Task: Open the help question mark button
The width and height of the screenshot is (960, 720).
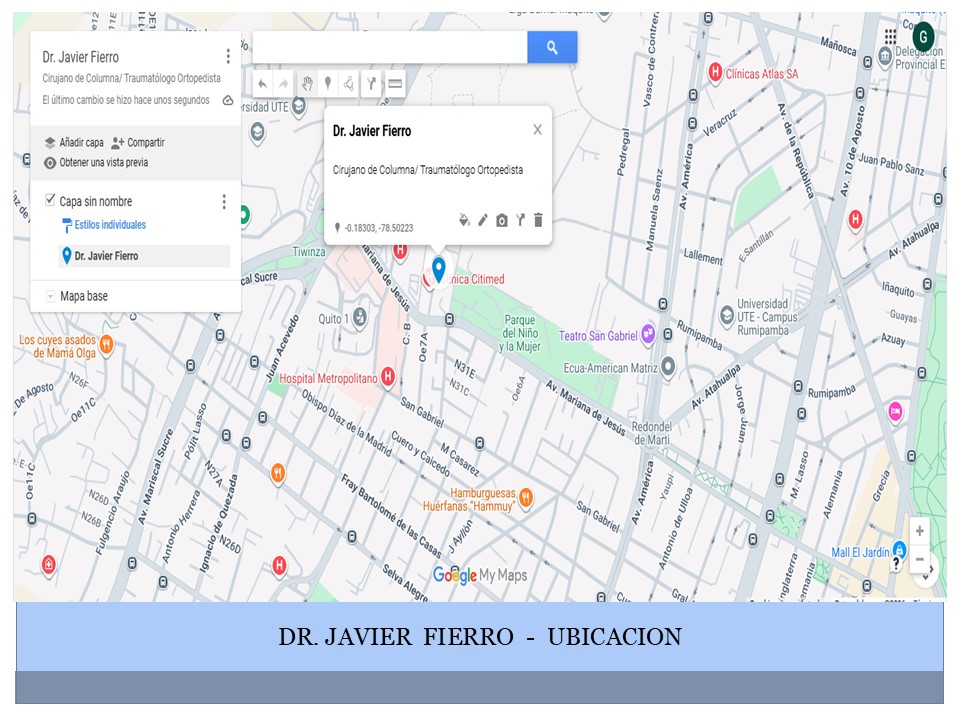Action: [x=896, y=563]
